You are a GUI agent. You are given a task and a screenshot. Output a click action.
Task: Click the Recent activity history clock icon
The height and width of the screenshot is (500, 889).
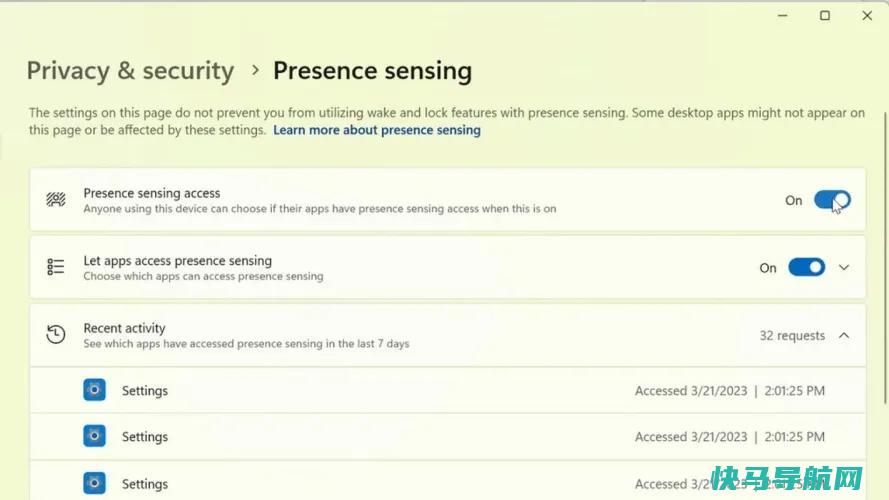(56, 334)
